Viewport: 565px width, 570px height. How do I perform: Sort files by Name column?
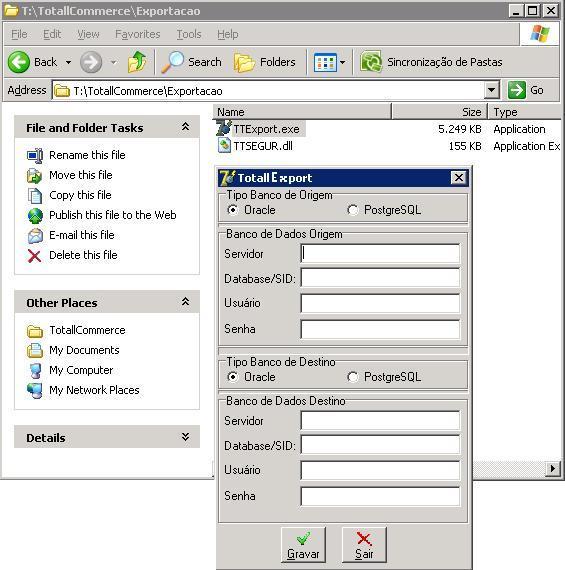(x=302, y=112)
